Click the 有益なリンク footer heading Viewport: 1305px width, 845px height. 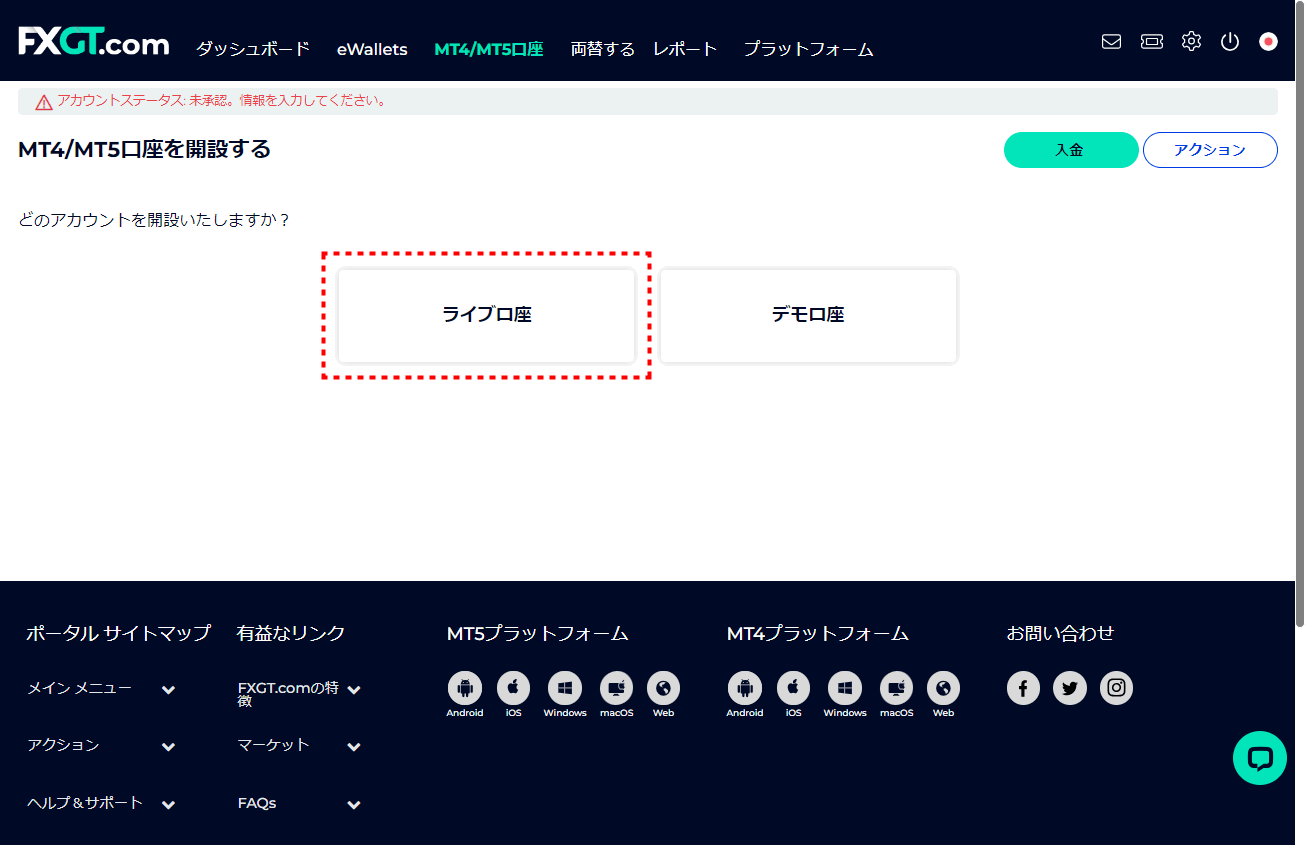click(x=291, y=633)
